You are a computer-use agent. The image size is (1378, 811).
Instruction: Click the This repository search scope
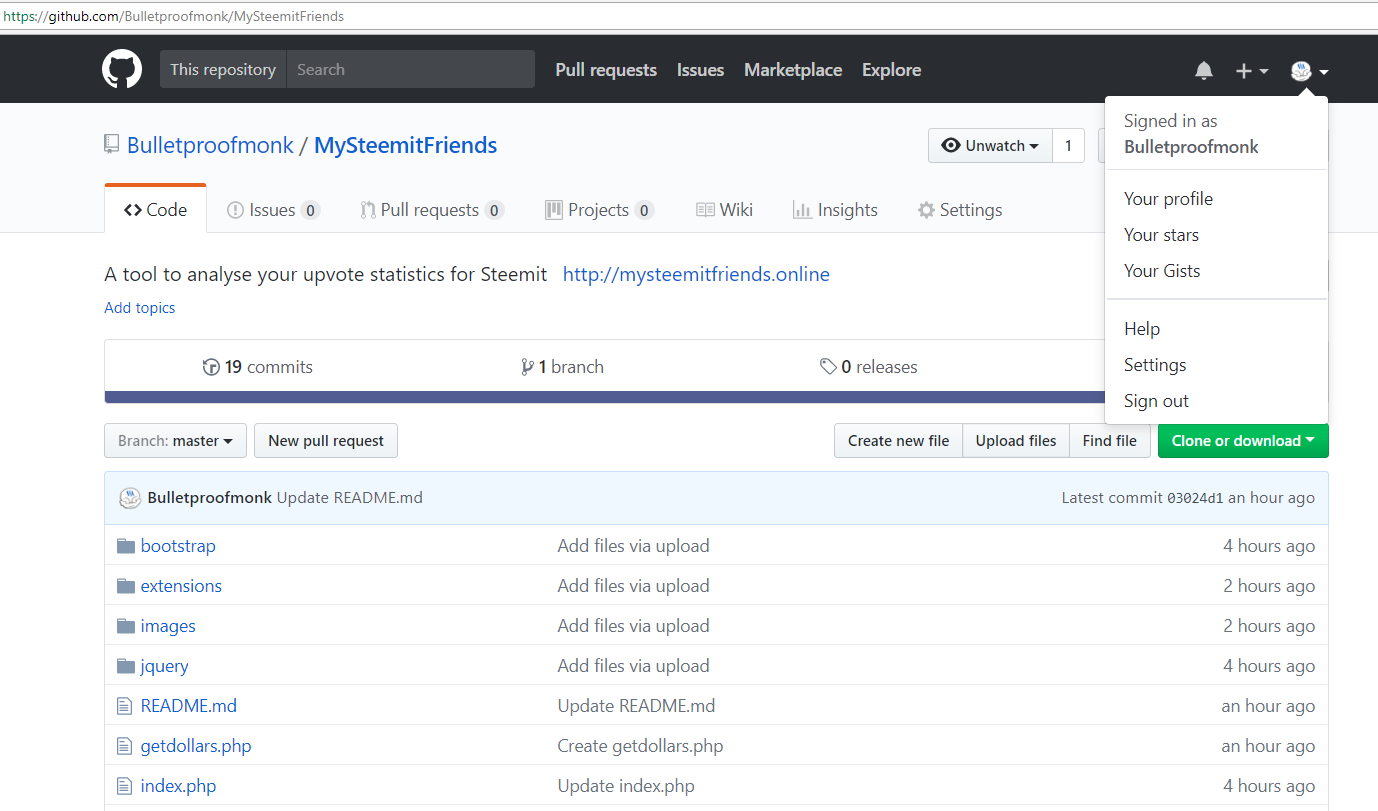223,70
